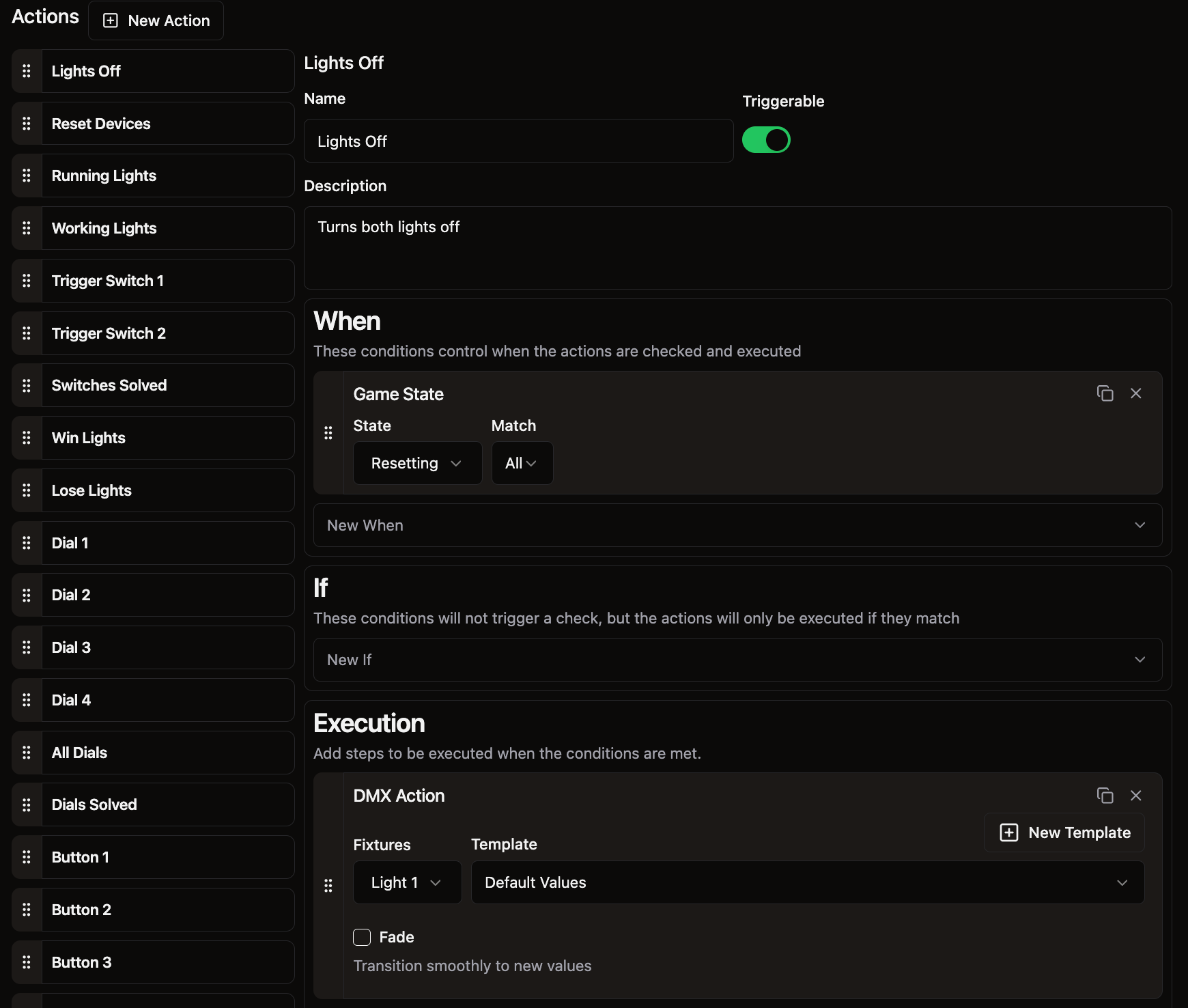This screenshot has width=1188, height=1008.
Task: Click the drag handle for Trigger Switch 1
Action: (x=27, y=281)
